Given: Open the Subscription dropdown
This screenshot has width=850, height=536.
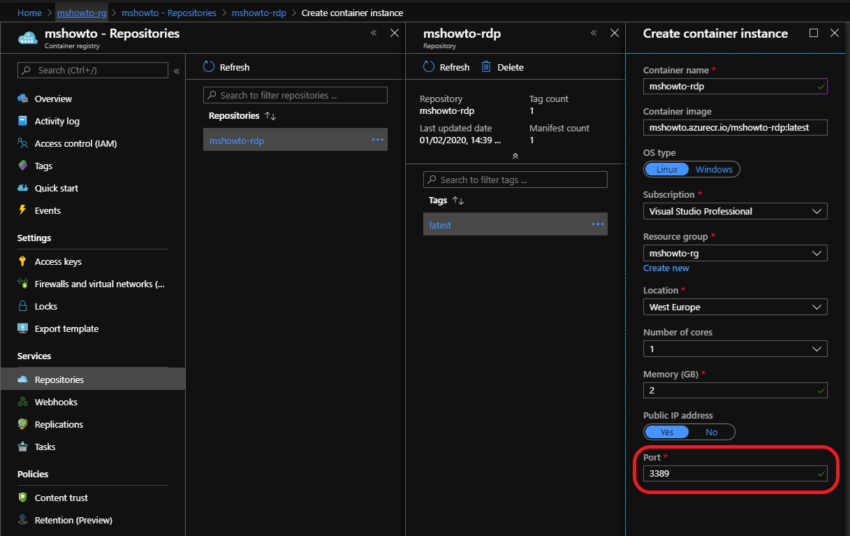Looking at the screenshot, I should (x=735, y=212).
